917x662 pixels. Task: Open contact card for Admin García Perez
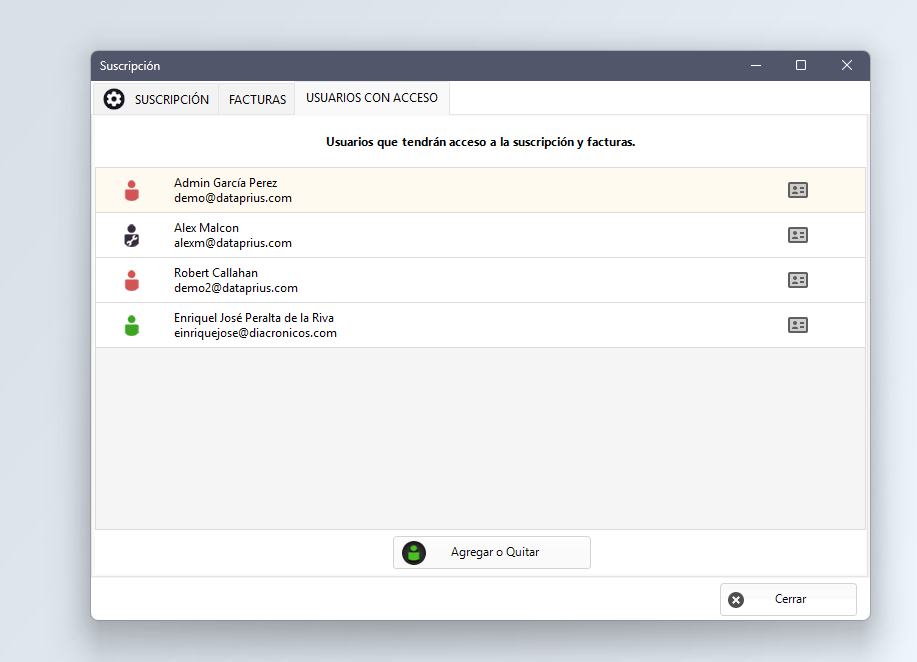(798, 190)
